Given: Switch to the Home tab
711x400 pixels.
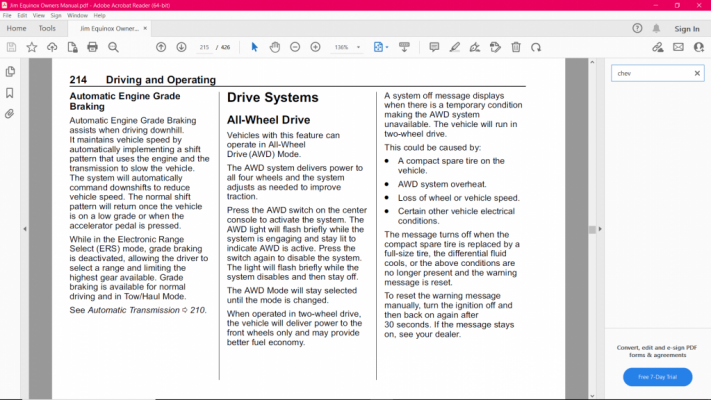Looking at the screenshot, I should [x=16, y=28].
